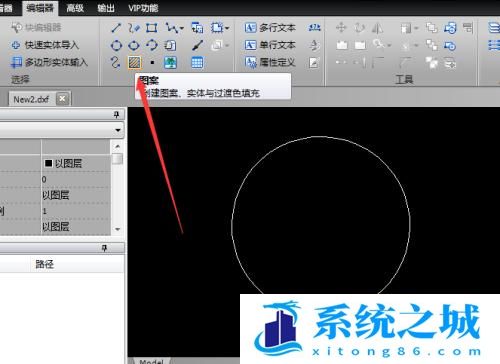Activate the Rotate tool
The image size is (500, 364).
[x=359, y=28]
